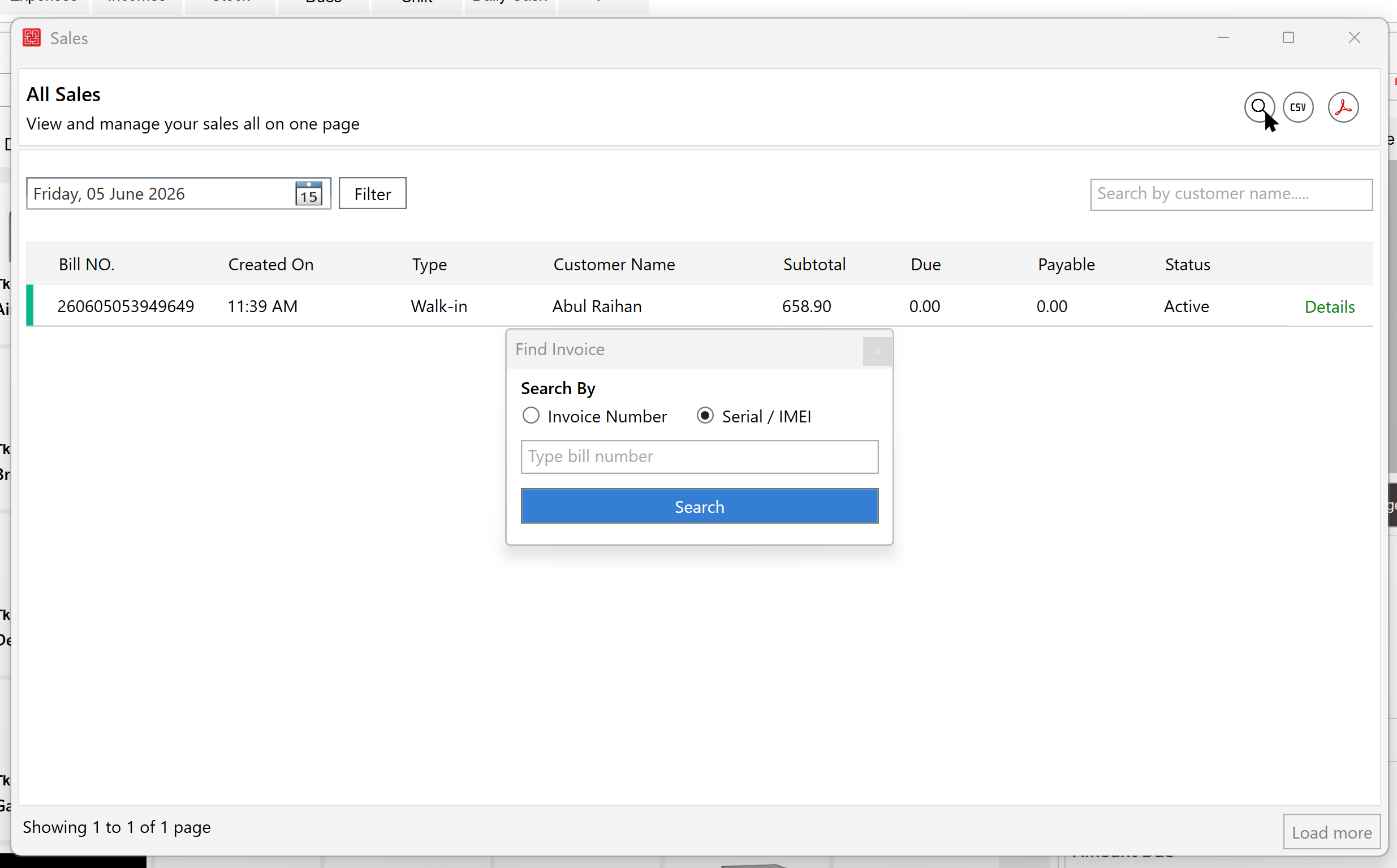Click the blue Search button
This screenshot has width=1397, height=868.
point(700,506)
